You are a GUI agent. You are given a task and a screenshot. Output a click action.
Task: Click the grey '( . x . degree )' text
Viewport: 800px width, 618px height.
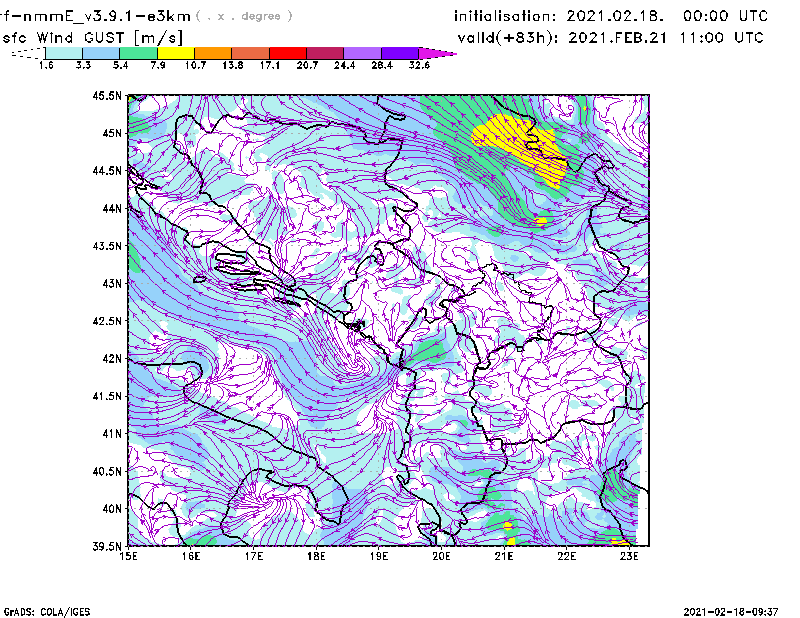click(244, 16)
